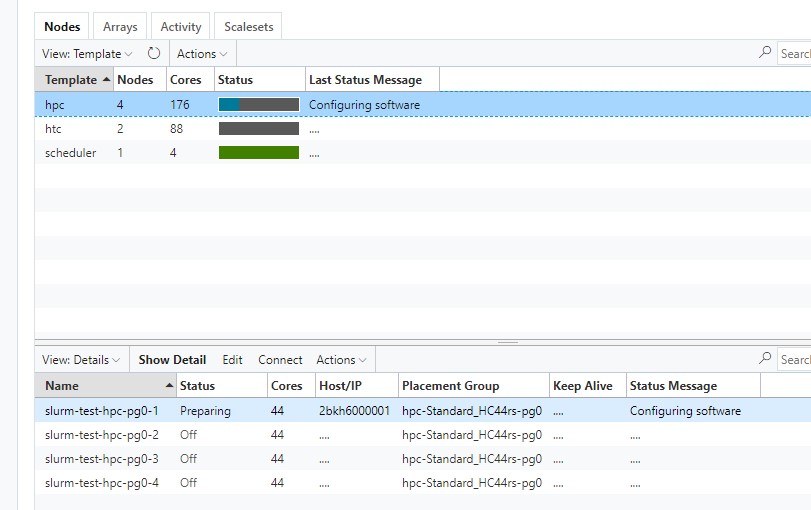Click the hpc template status progress bar
Image resolution: width=811 pixels, height=510 pixels.
click(258, 105)
